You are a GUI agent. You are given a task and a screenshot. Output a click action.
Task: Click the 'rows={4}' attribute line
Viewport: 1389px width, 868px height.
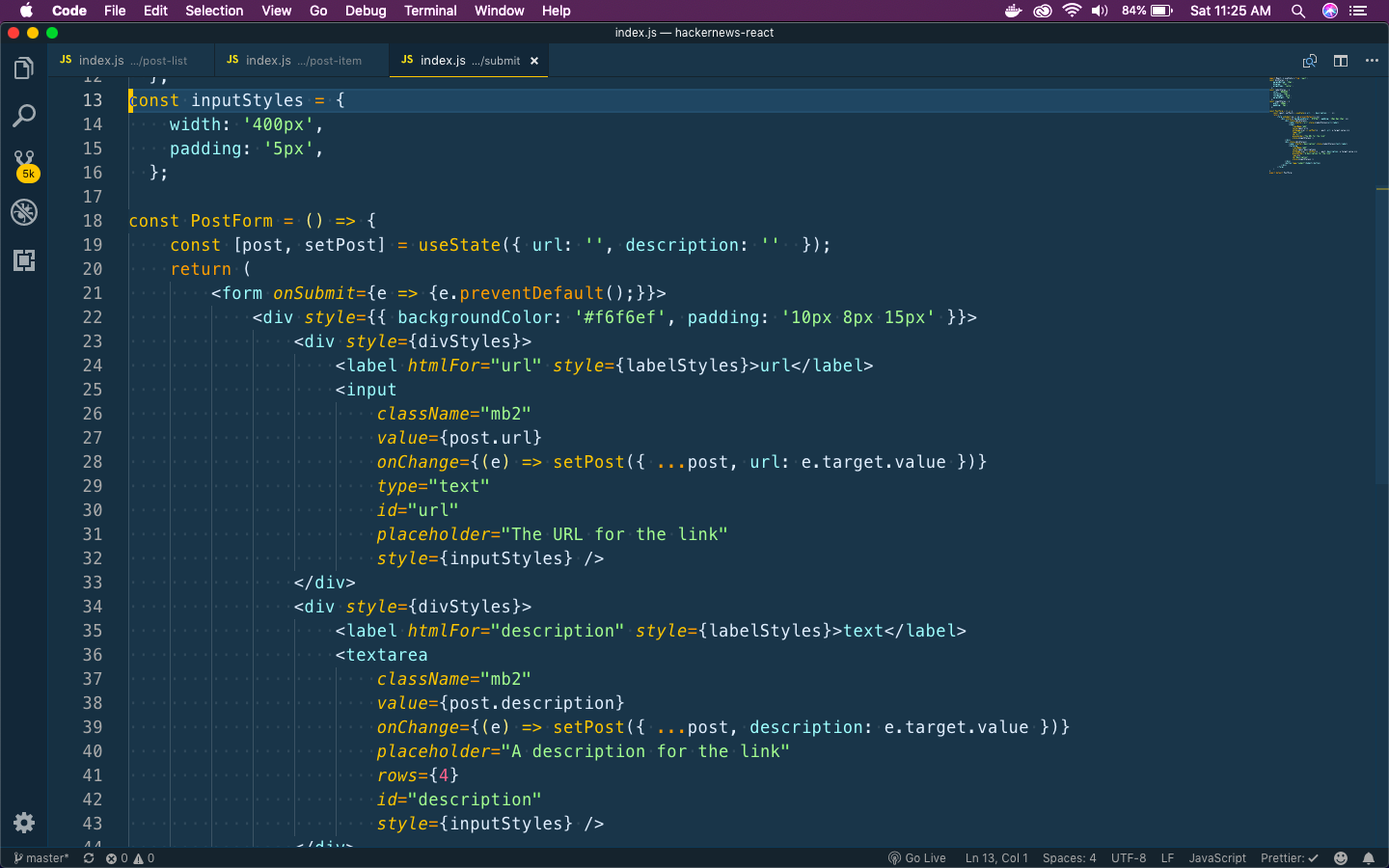(x=418, y=775)
